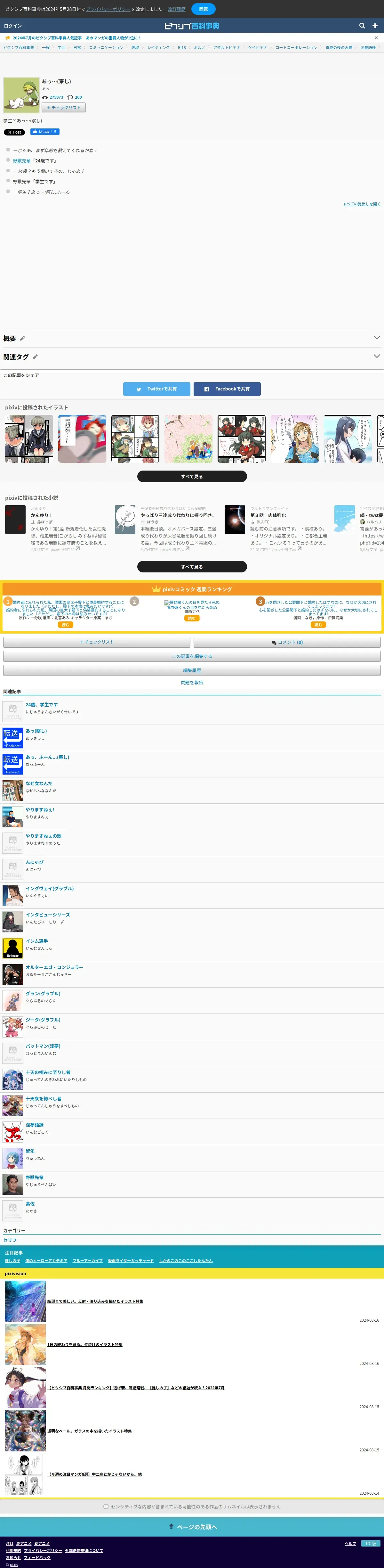384x1568 pixels.
Task: Close the popular article notice
Action: coord(376,38)
